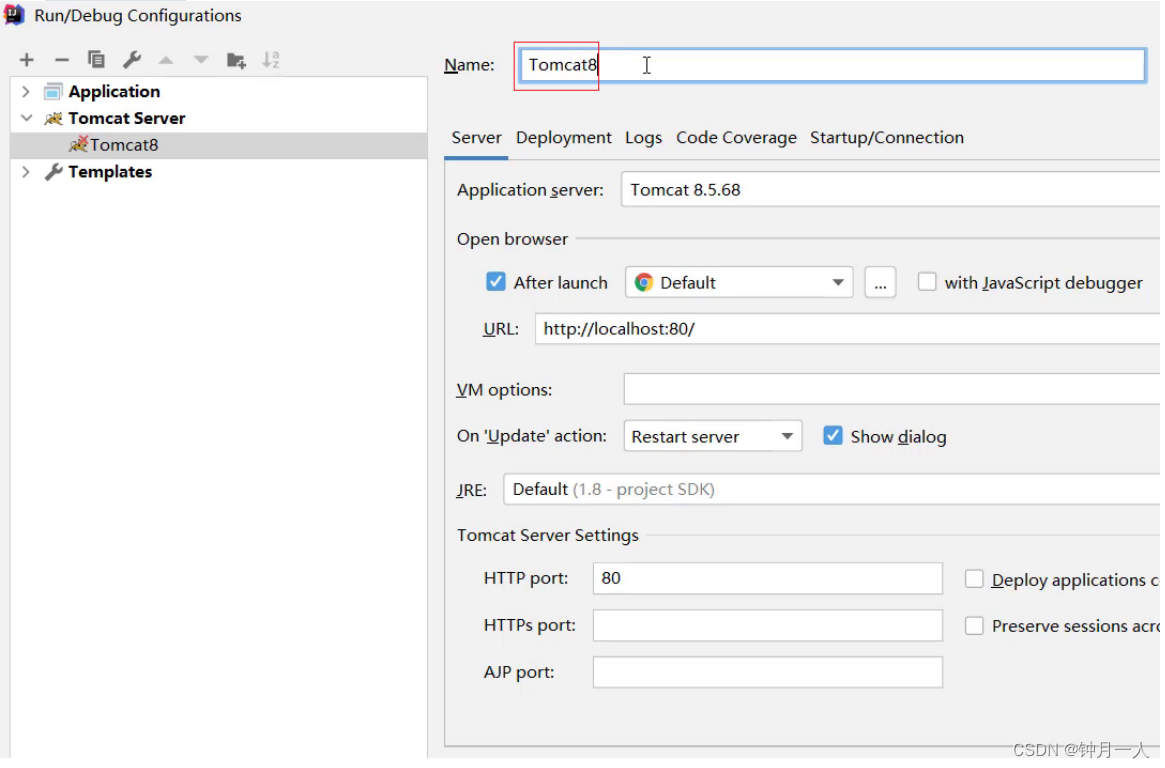1165x768 pixels.
Task: Expand the Templates tree node
Action: point(26,172)
